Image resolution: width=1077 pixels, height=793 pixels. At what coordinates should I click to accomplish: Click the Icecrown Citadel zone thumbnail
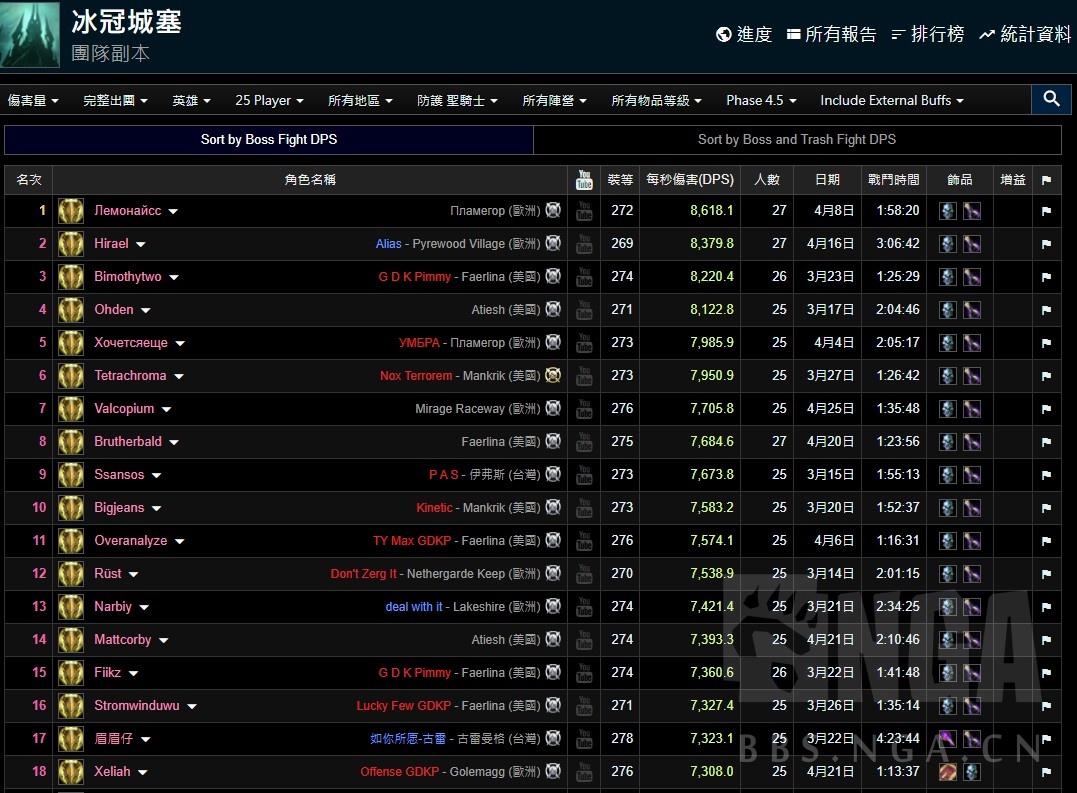(30, 34)
